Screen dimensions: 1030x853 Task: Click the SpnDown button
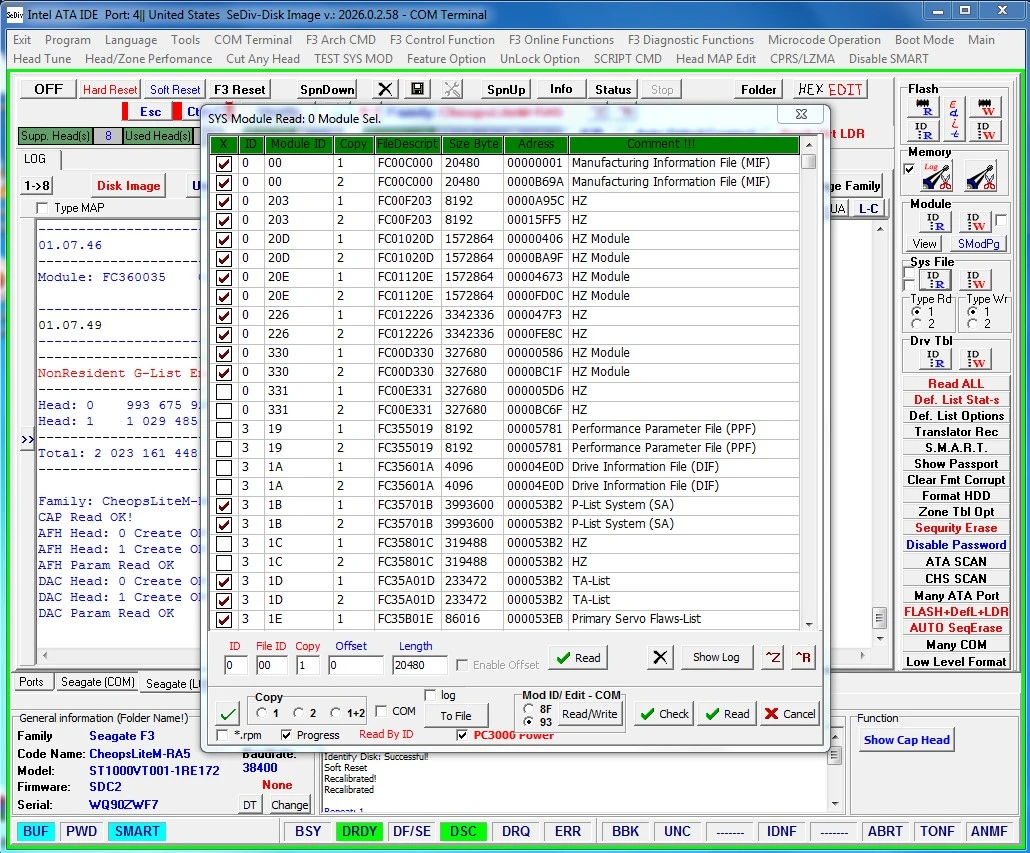click(326, 89)
